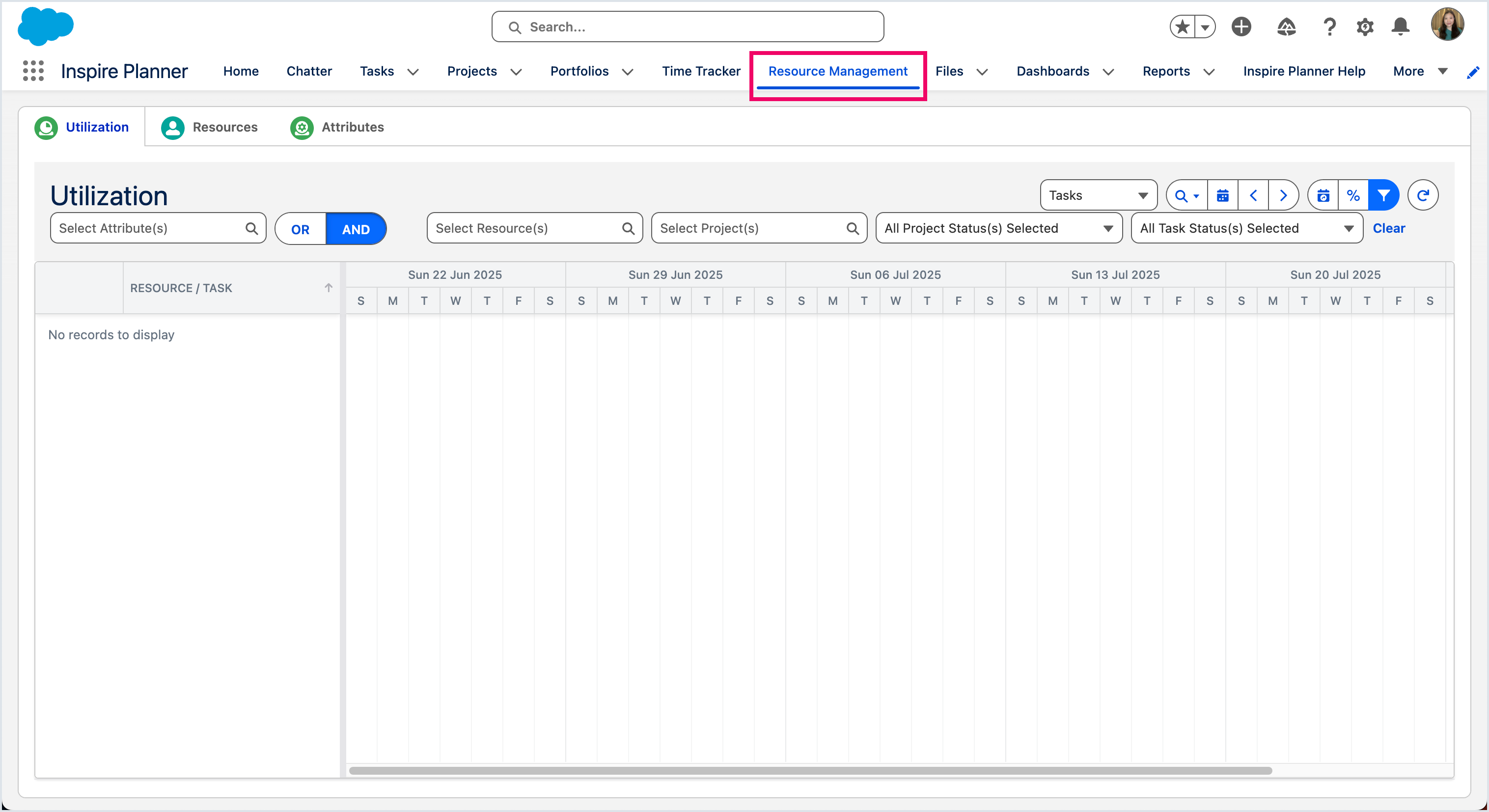1489x812 pixels.
Task: Expand the Tasks tab chevron
Action: pos(413,72)
